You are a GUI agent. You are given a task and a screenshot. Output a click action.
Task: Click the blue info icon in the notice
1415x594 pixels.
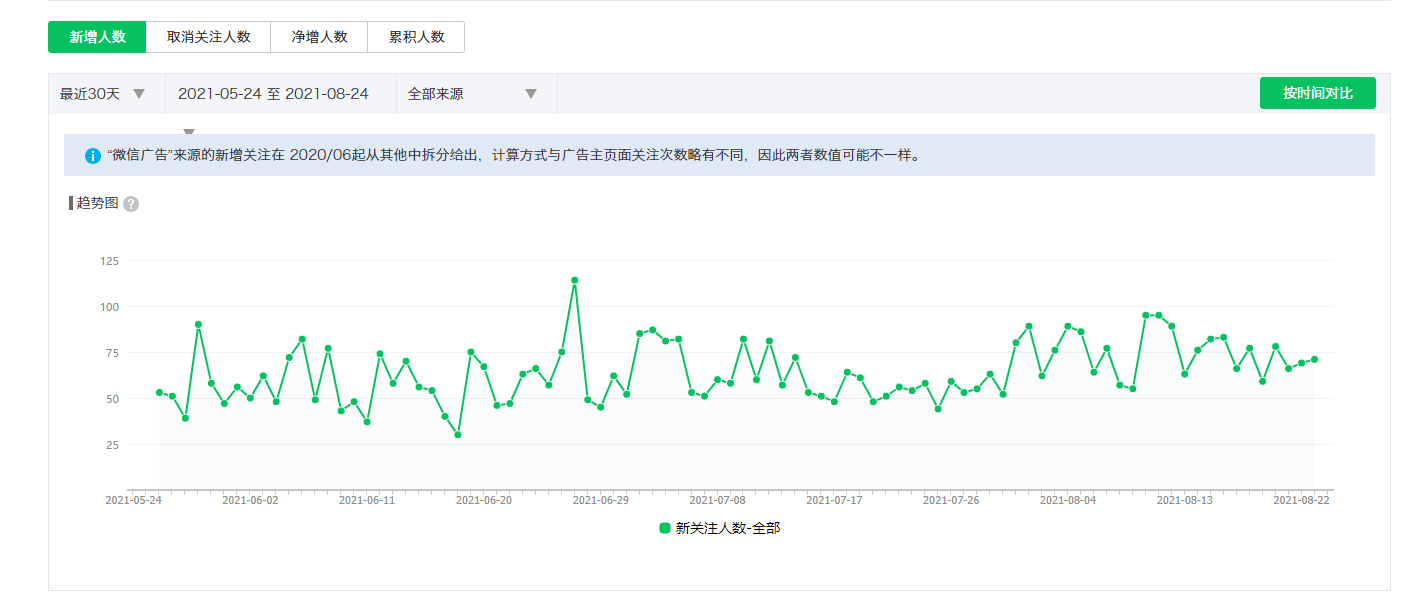tap(92, 156)
